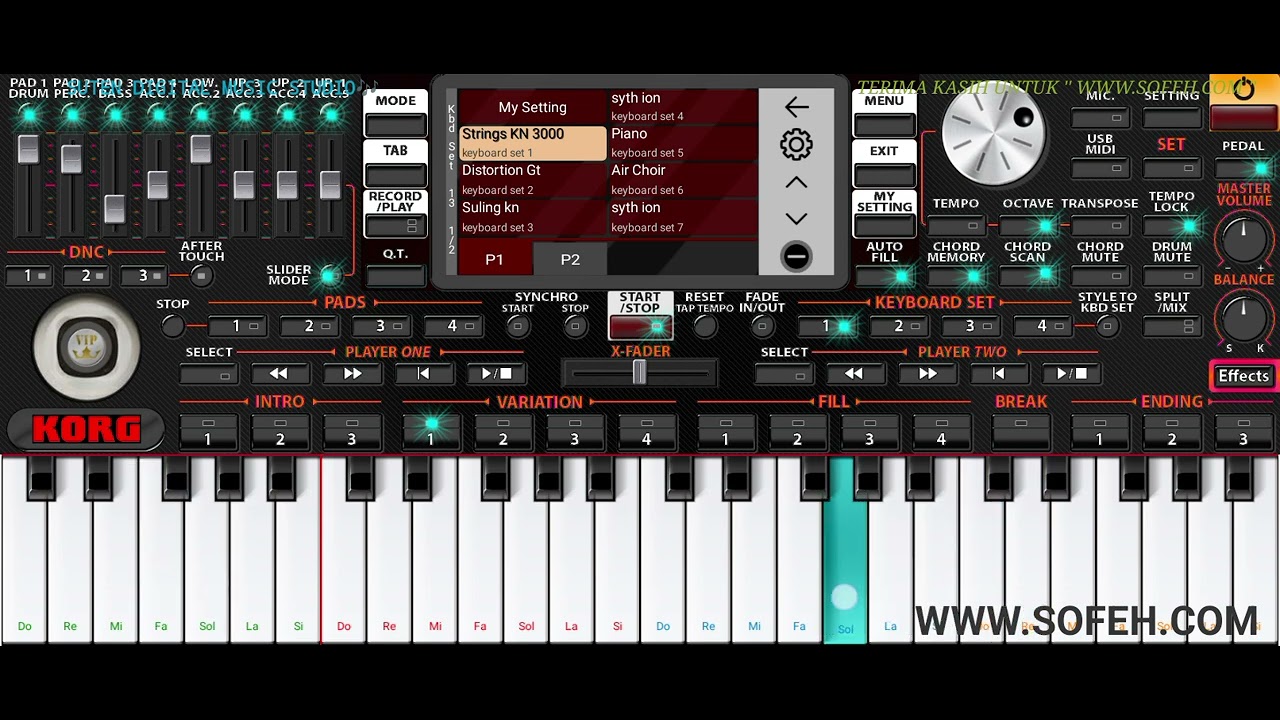Adjust the UP 1 volume fader

[330, 185]
